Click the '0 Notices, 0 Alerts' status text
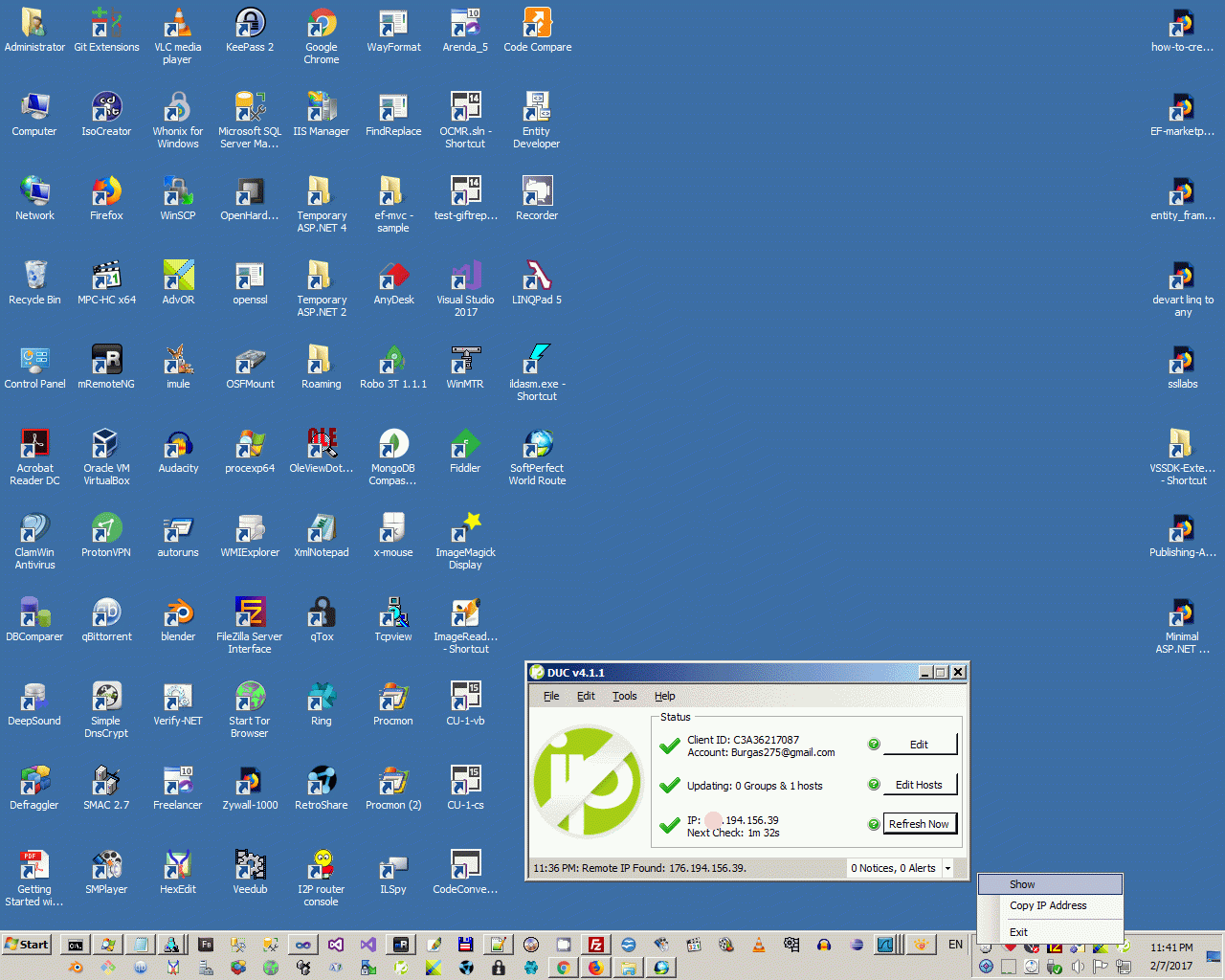 [894, 869]
